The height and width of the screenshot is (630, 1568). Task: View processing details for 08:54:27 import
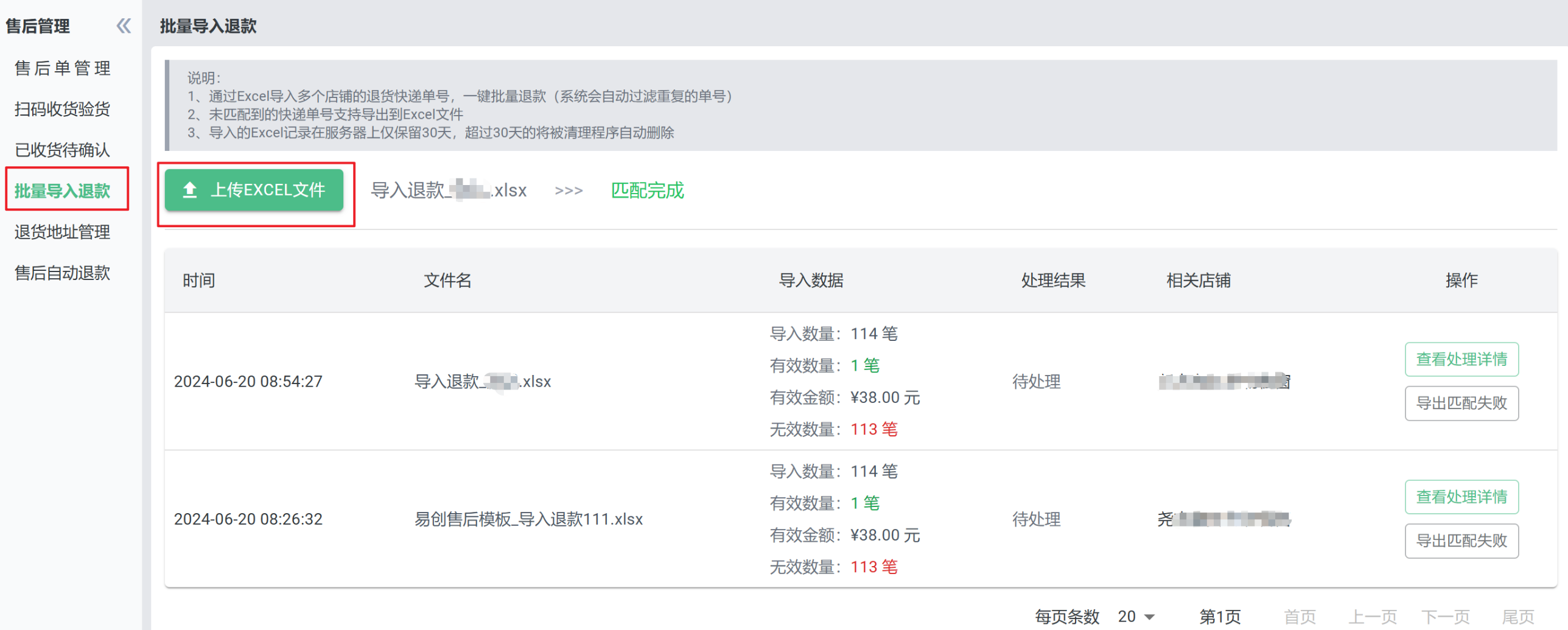coord(1461,359)
